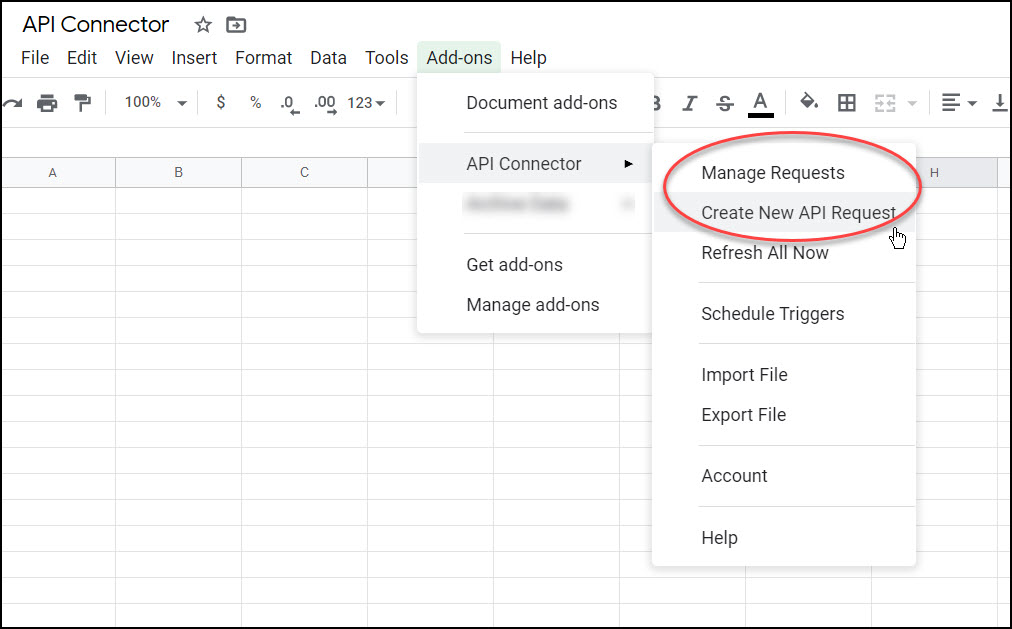Viewport: 1012px width, 629px height.
Task: Pick text color with underlined A
Action: point(760,103)
